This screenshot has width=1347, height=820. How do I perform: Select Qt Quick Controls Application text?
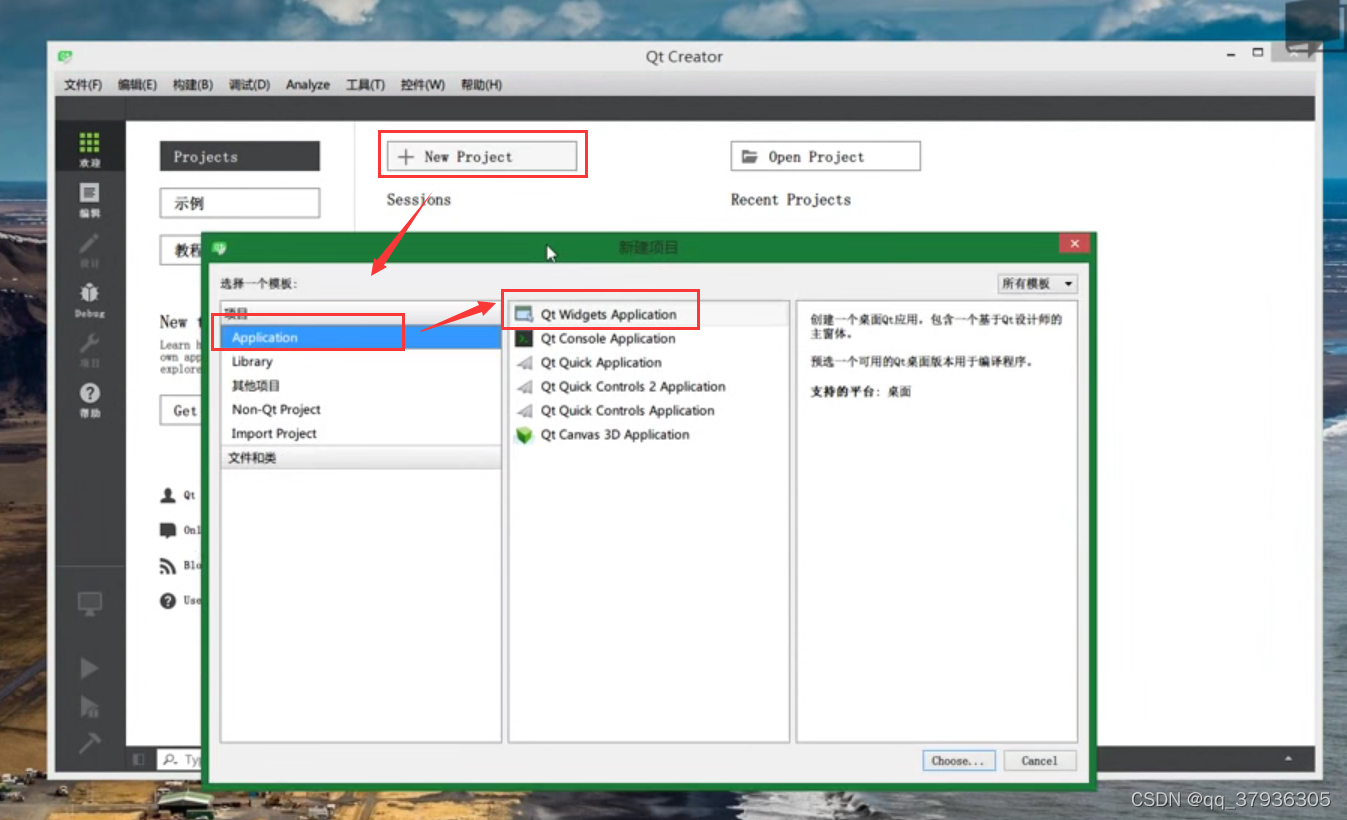coord(628,410)
